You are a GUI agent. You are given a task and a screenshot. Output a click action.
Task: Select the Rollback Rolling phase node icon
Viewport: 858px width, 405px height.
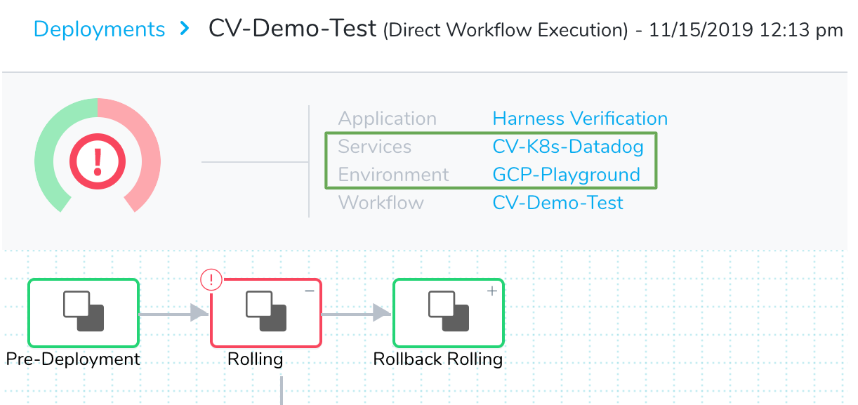pos(449,313)
